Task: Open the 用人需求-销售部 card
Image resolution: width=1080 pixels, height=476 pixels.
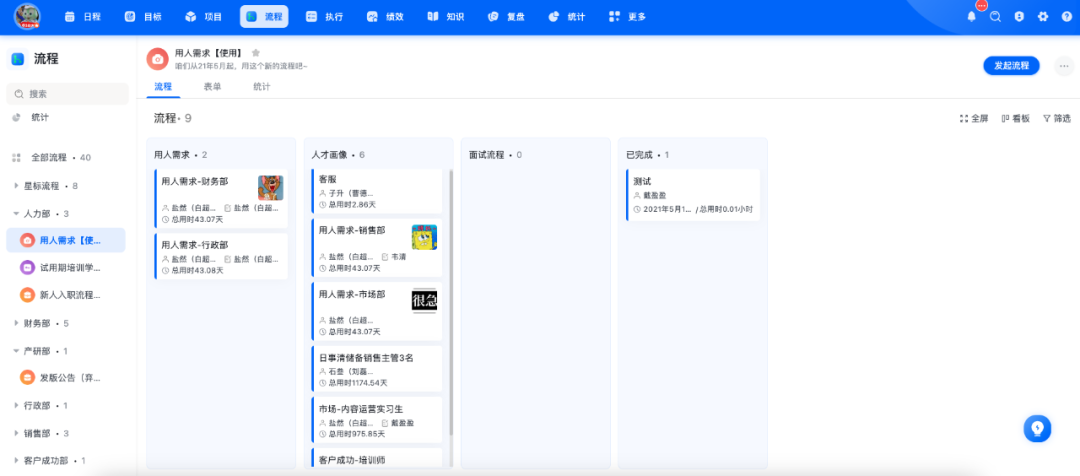Action: point(377,248)
